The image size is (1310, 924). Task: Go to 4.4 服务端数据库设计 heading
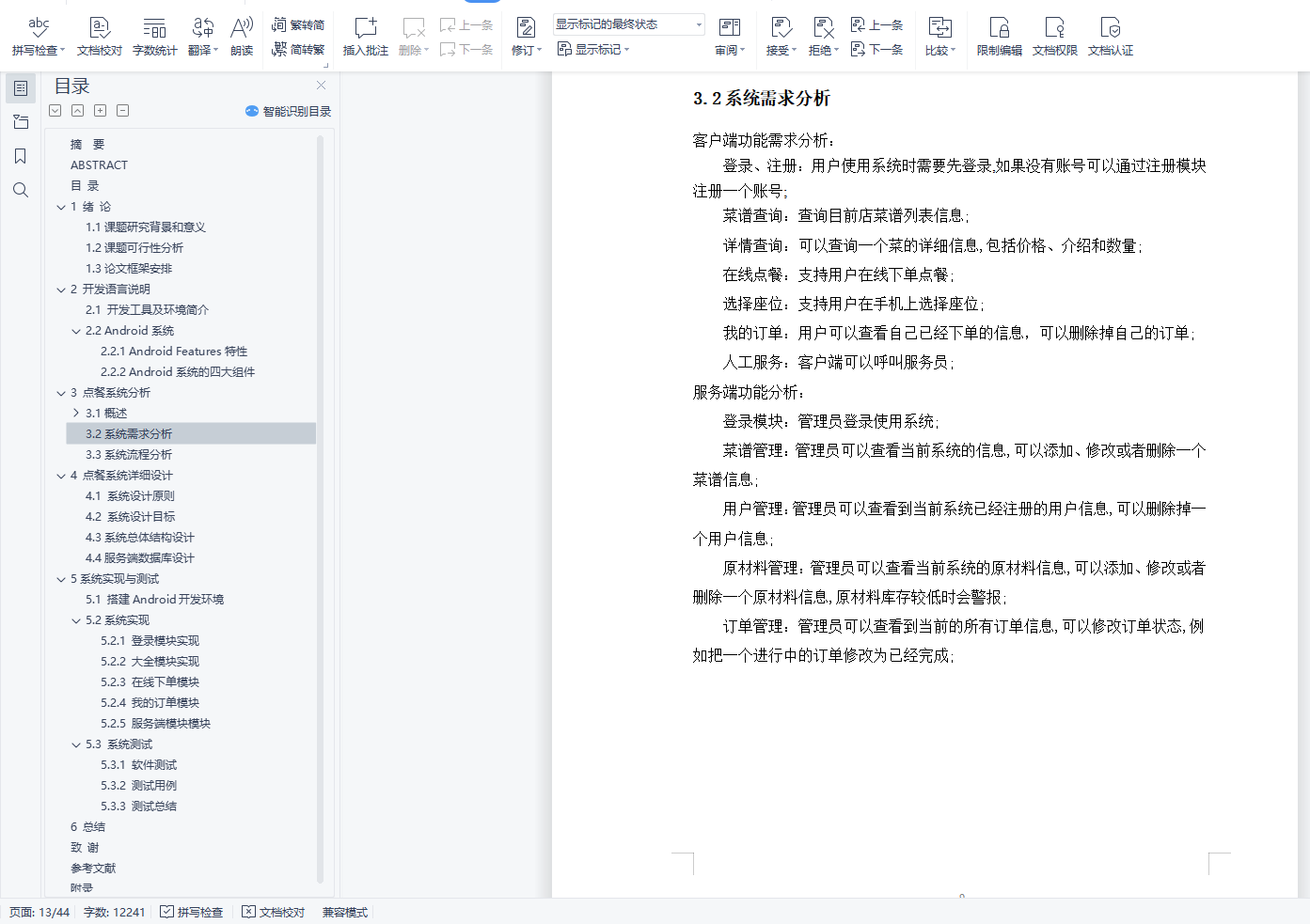(140, 558)
